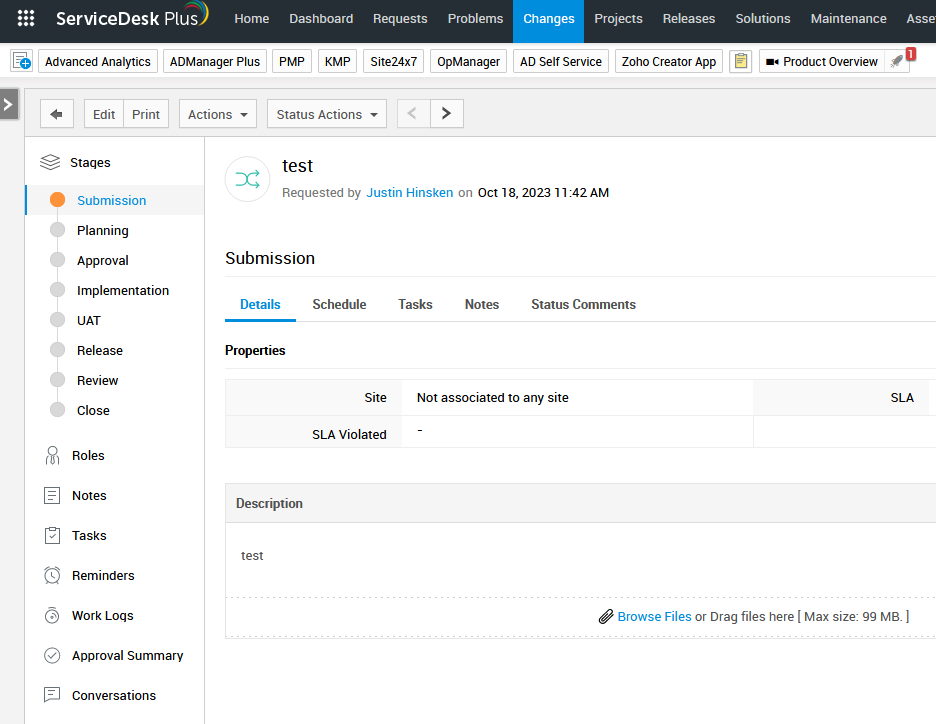Open the app grid launcher icon
Screen dimensions: 936x724
click(x=26, y=19)
